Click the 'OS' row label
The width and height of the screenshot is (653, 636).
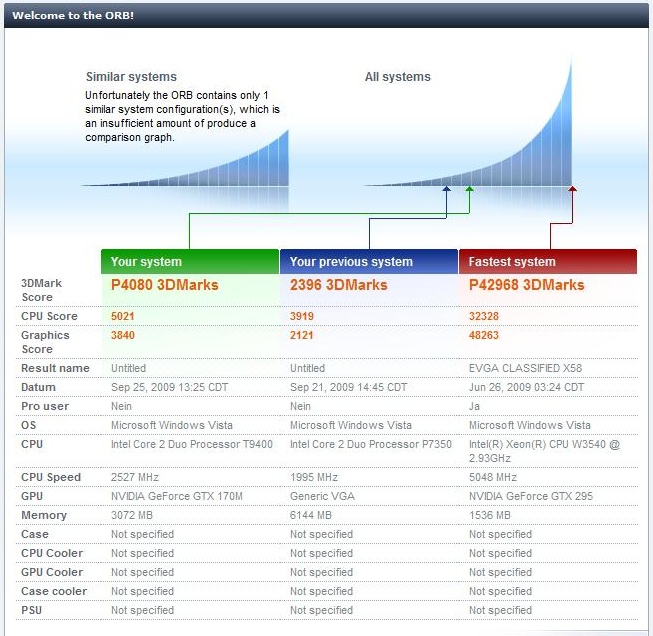click(x=28, y=425)
